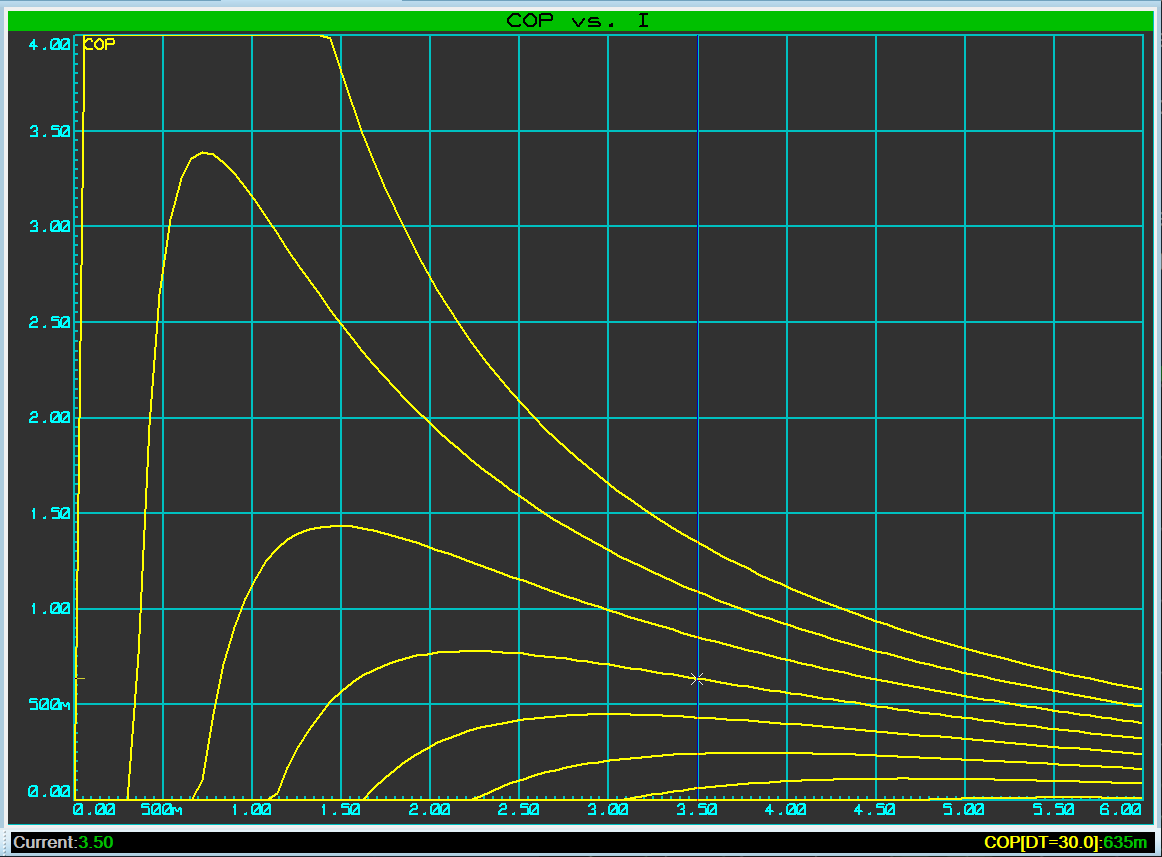Click the green "COP vs. I" title bar
Image resolution: width=1162 pixels, height=857 pixels.
coord(580,20)
